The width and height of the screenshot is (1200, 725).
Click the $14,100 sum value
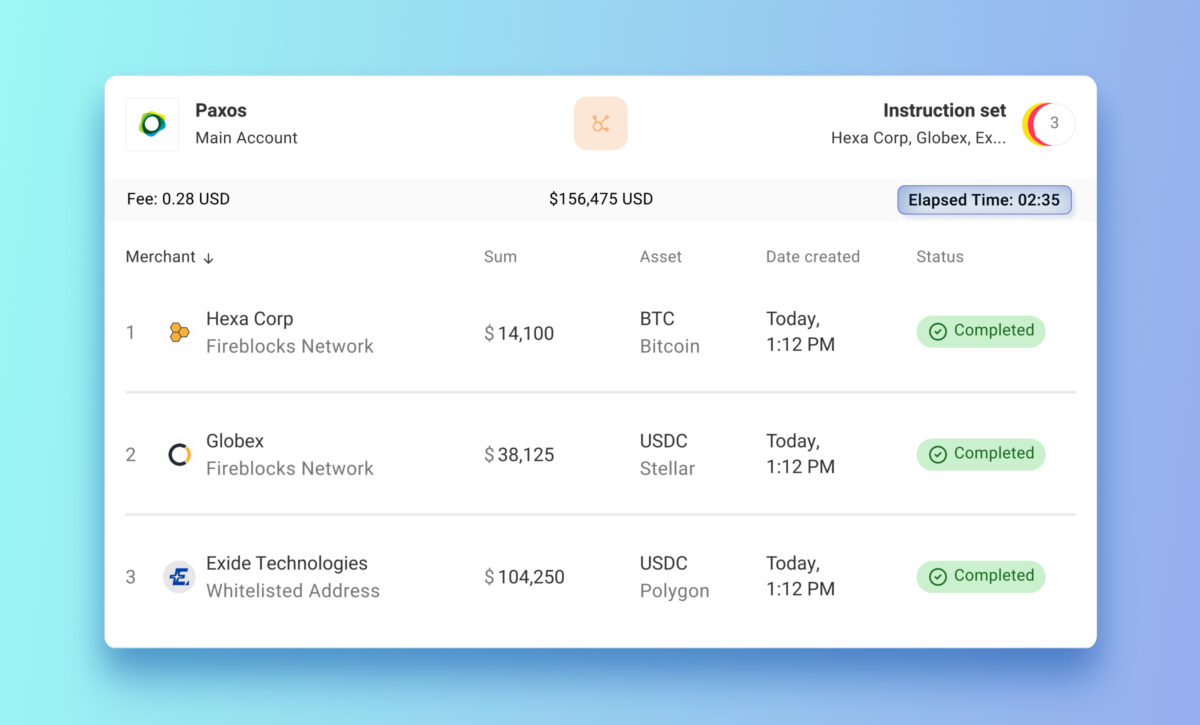(519, 333)
